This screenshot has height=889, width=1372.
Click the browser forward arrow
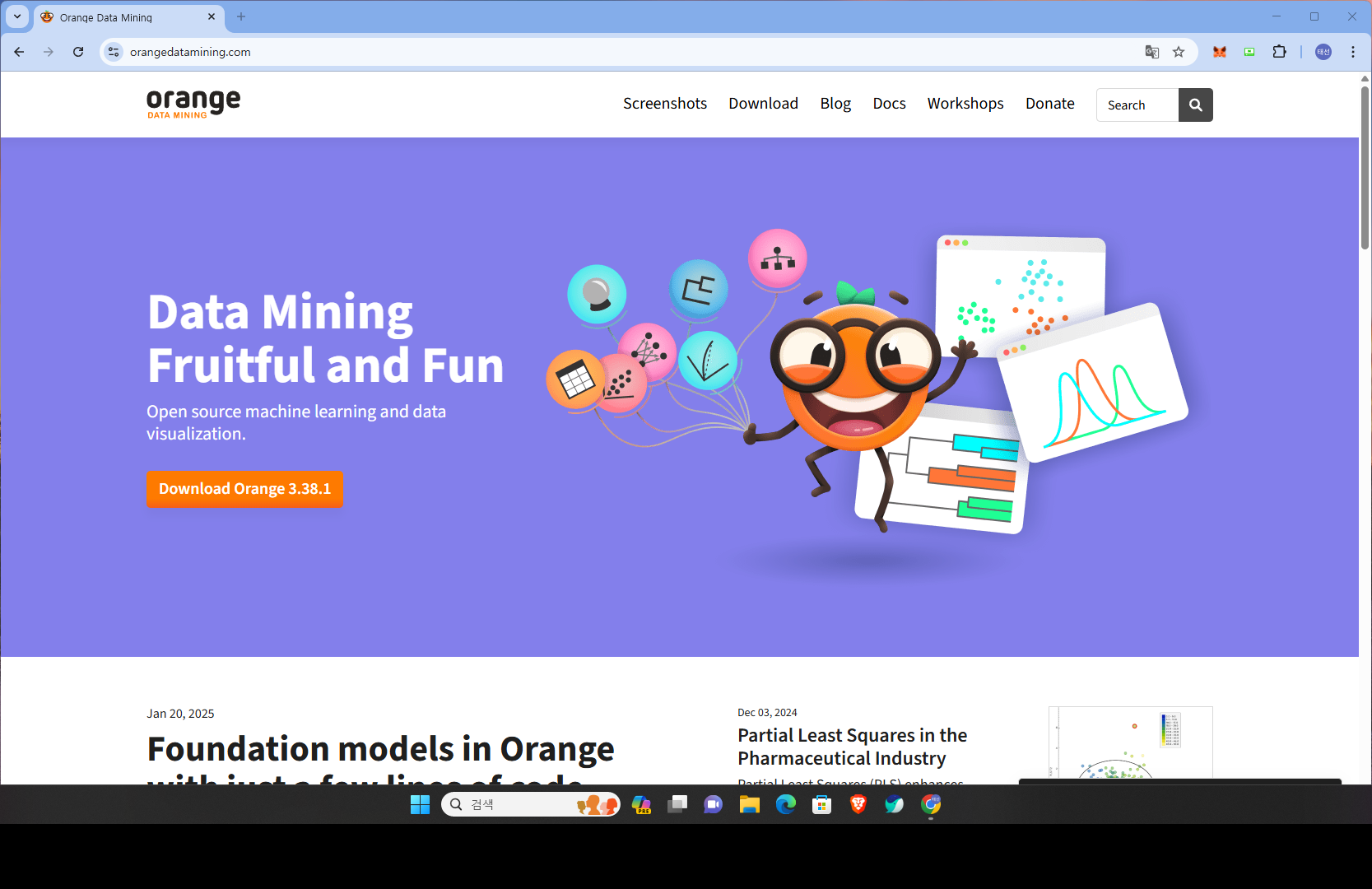tap(49, 52)
